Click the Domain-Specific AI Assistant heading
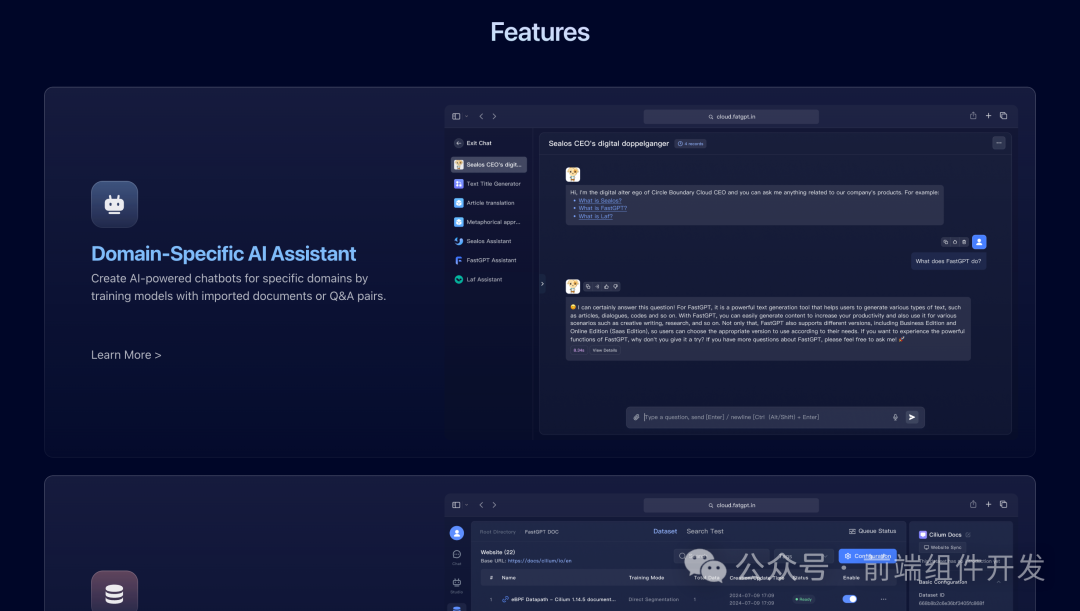Image resolution: width=1080 pixels, height=611 pixels. [223, 253]
